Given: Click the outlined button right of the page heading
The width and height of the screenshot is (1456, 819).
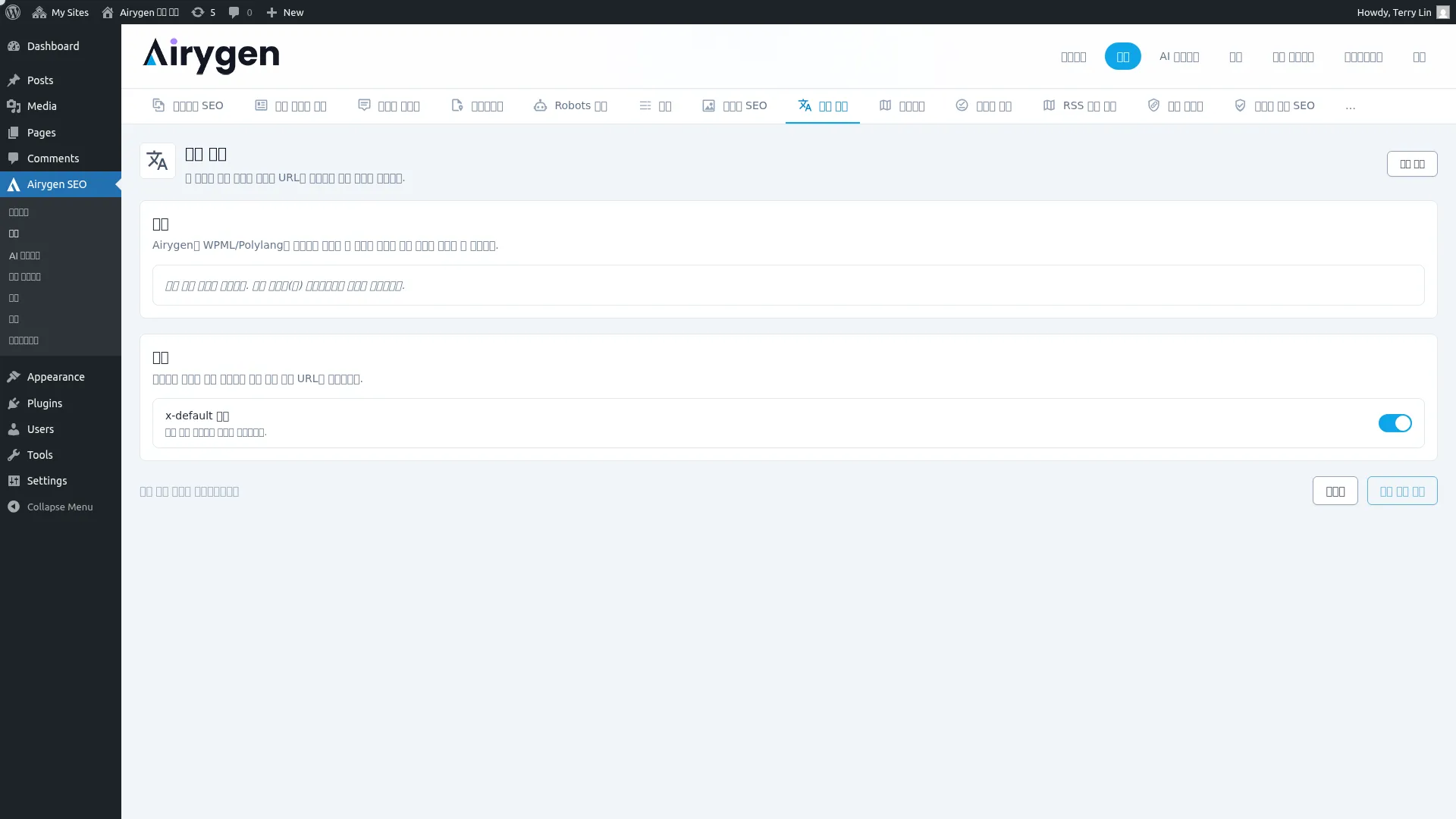Looking at the screenshot, I should click(x=1412, y=164).
